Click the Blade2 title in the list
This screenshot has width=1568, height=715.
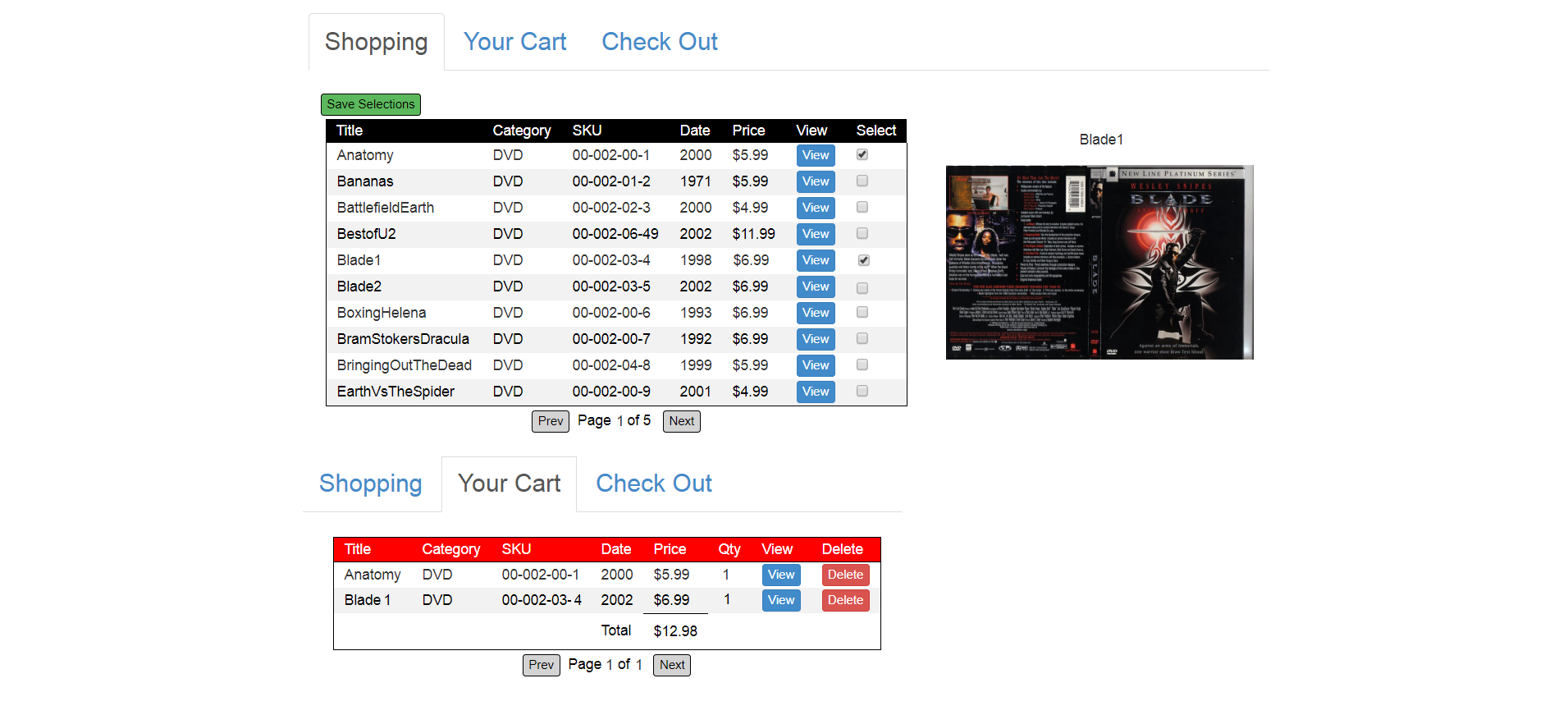point(359,286)
